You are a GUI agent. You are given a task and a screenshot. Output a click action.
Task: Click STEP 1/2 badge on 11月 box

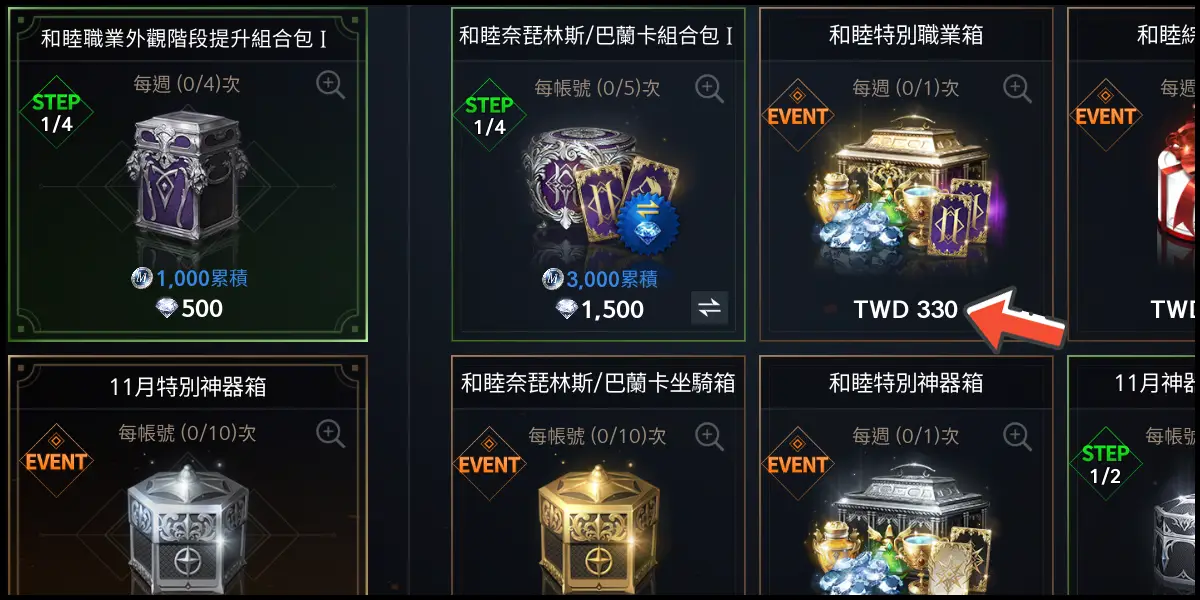point(1105,464)
